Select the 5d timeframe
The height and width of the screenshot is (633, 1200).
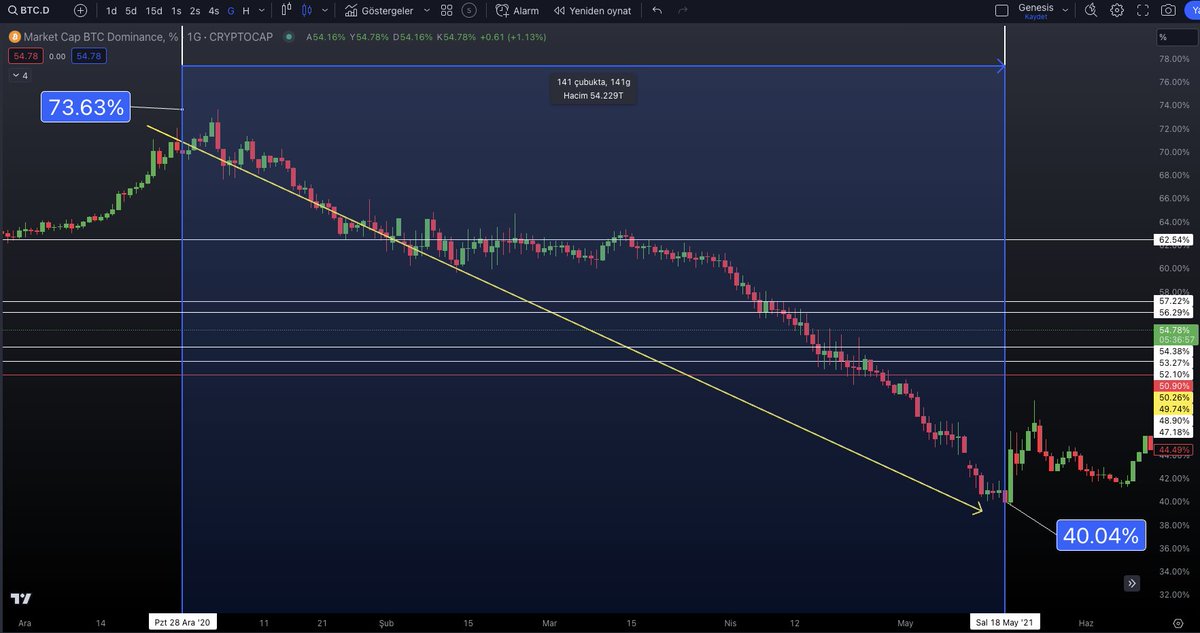131,10
